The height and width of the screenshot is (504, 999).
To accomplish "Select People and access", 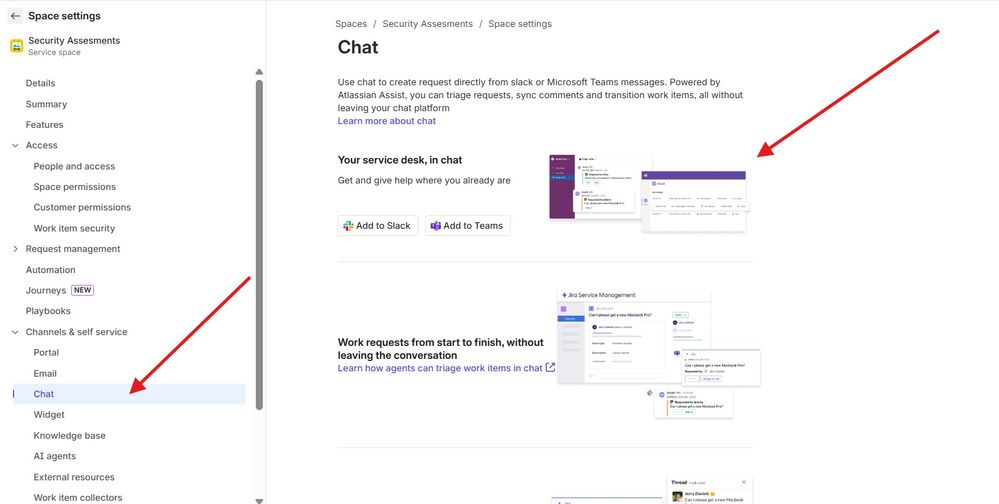I will click(74, 166).
